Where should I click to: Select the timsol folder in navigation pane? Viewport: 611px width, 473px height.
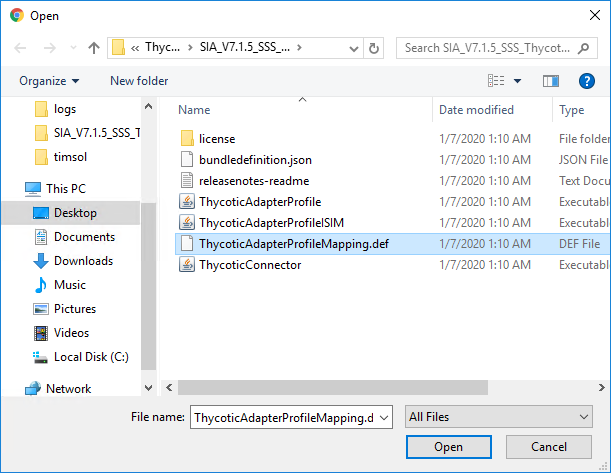60,157
